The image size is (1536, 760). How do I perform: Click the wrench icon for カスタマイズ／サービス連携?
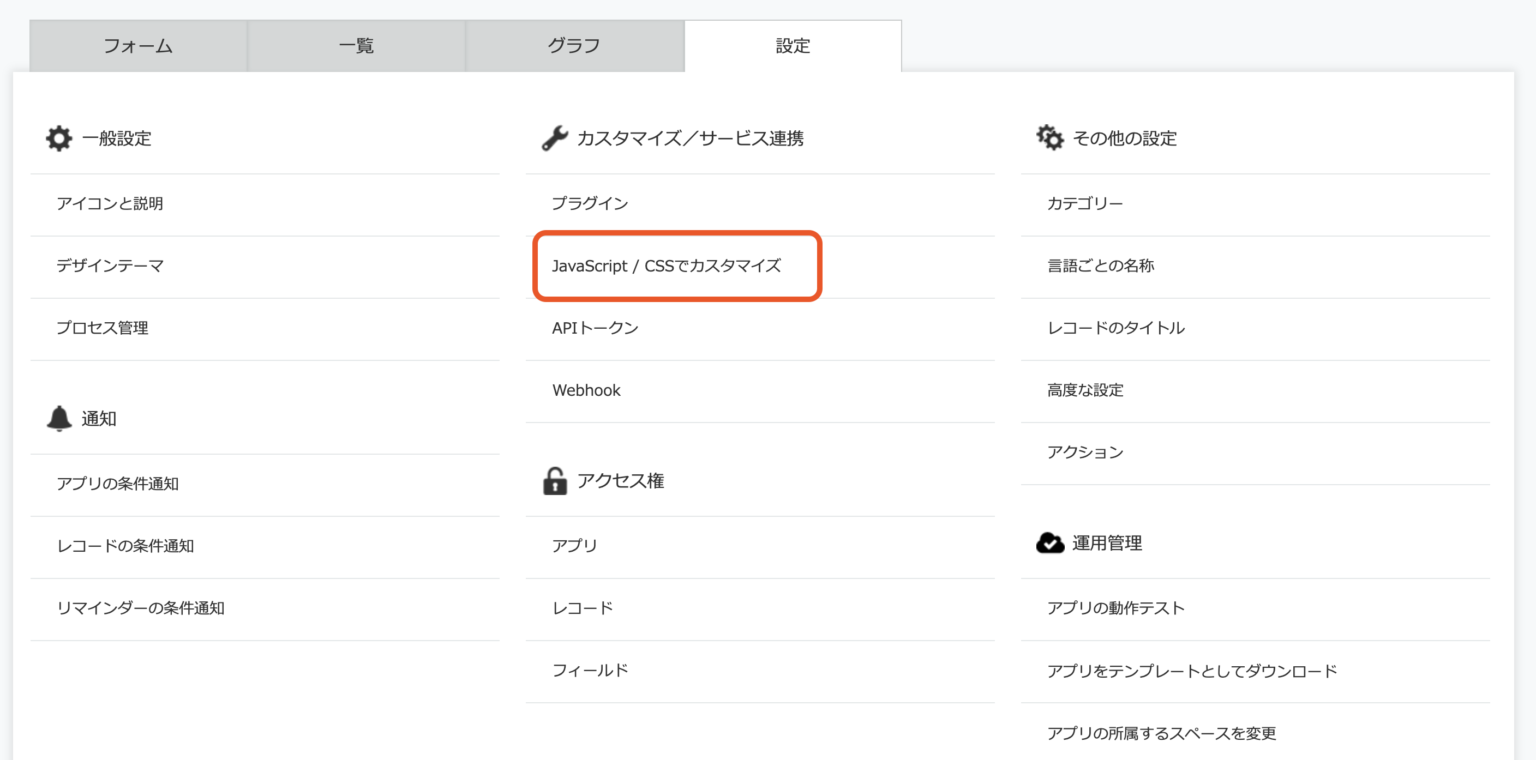click(554, 139)
